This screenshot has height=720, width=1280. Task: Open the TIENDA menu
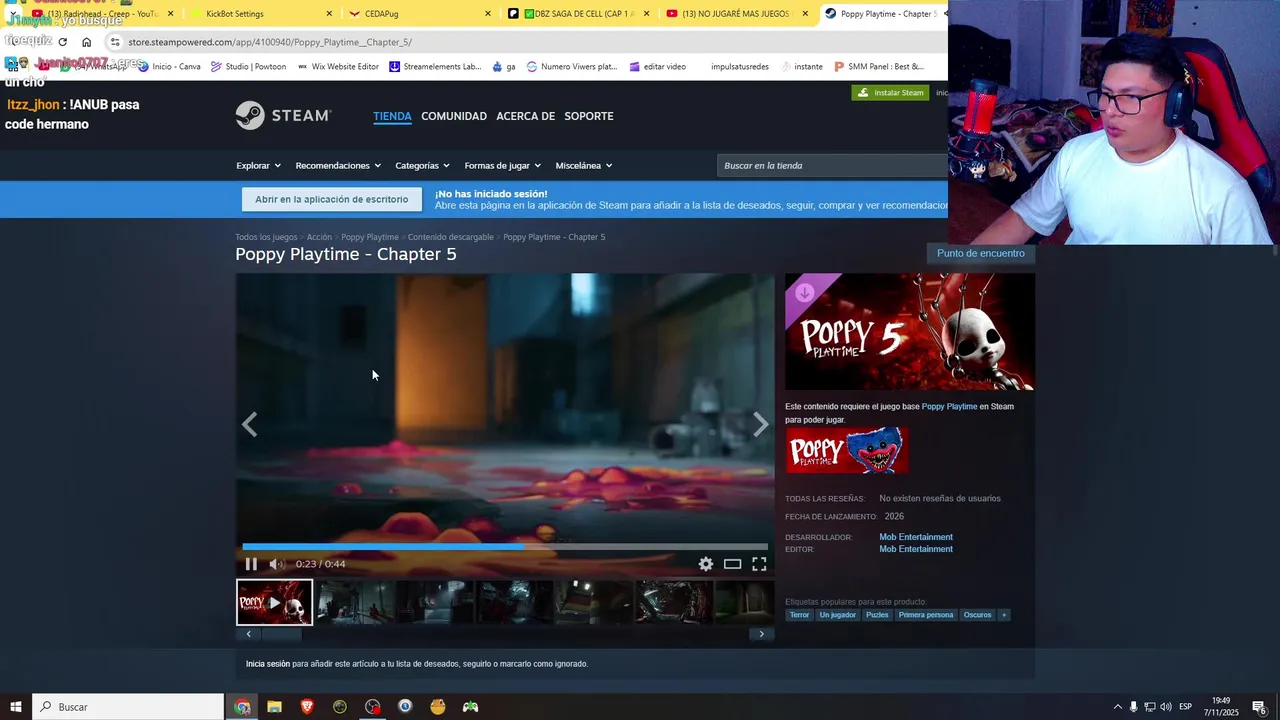392,116
